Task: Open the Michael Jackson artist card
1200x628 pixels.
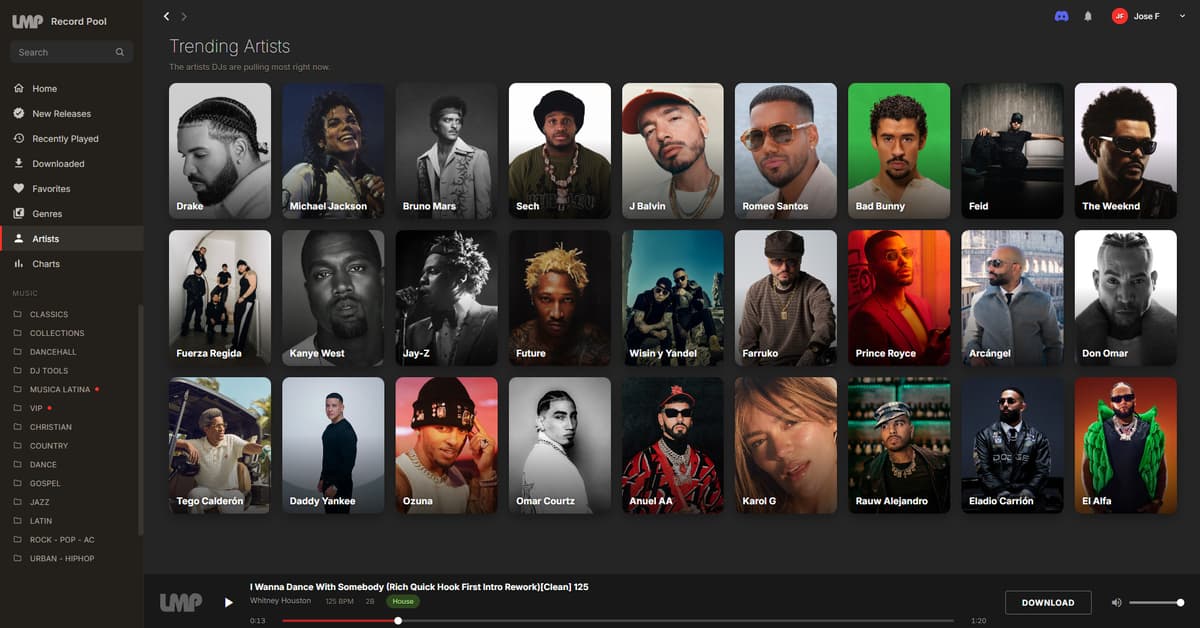Action: coord(333,151)
